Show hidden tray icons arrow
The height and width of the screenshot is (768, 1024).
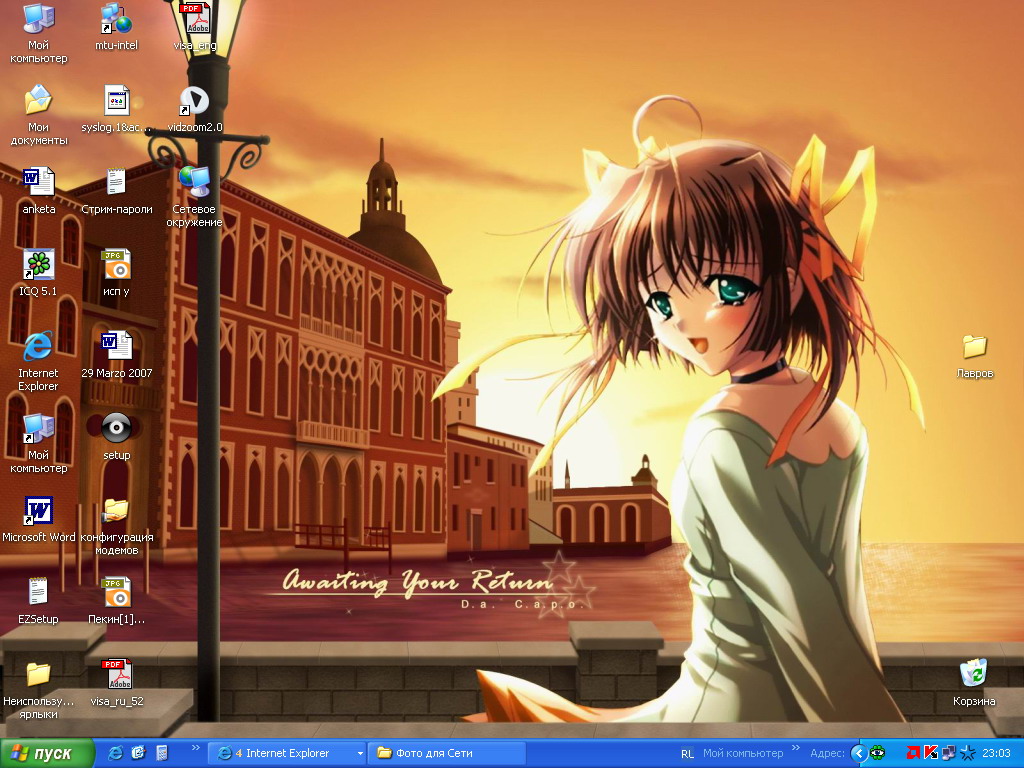(859, 754)
